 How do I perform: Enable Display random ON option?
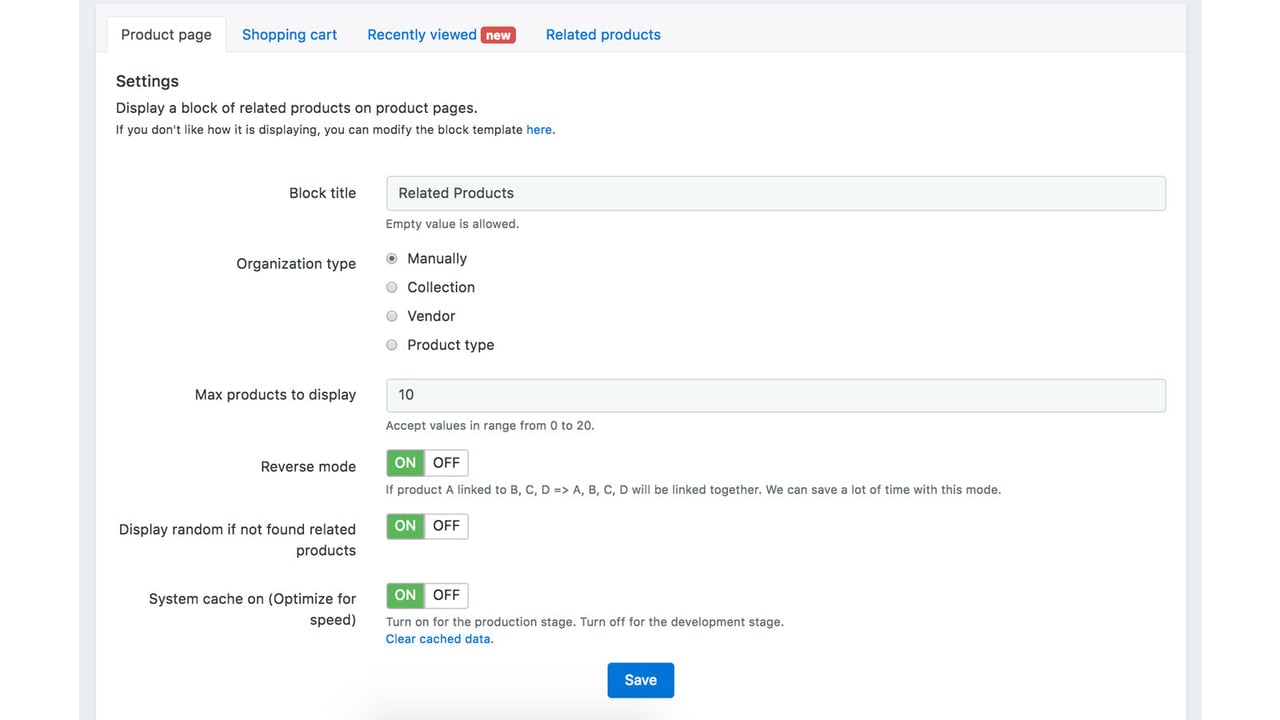(x=405, y=526)
